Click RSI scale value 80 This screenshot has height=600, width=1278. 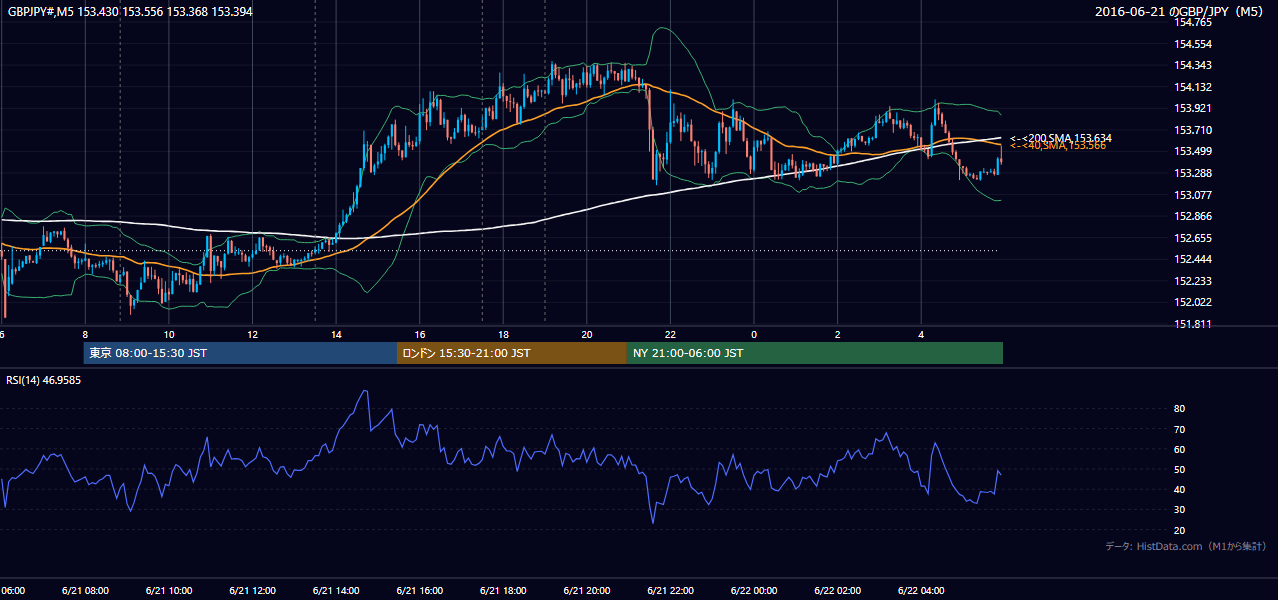pos(1179,409)
